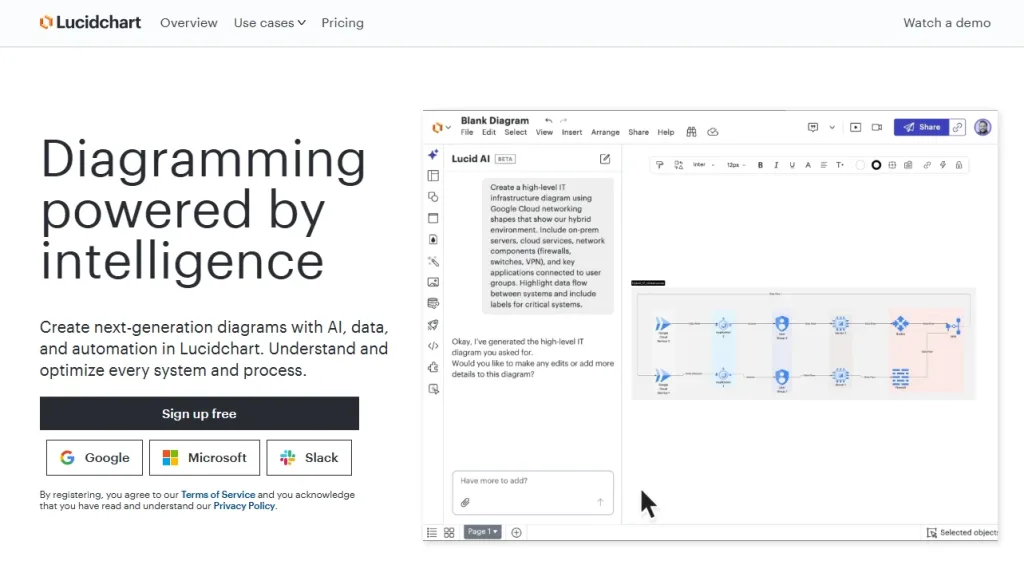The width and height of the screenshot is (1024, 561).
Task: Redo with the right arrow beside Blank Diagram
Action: pyautogui.click(x=564, y=121)
